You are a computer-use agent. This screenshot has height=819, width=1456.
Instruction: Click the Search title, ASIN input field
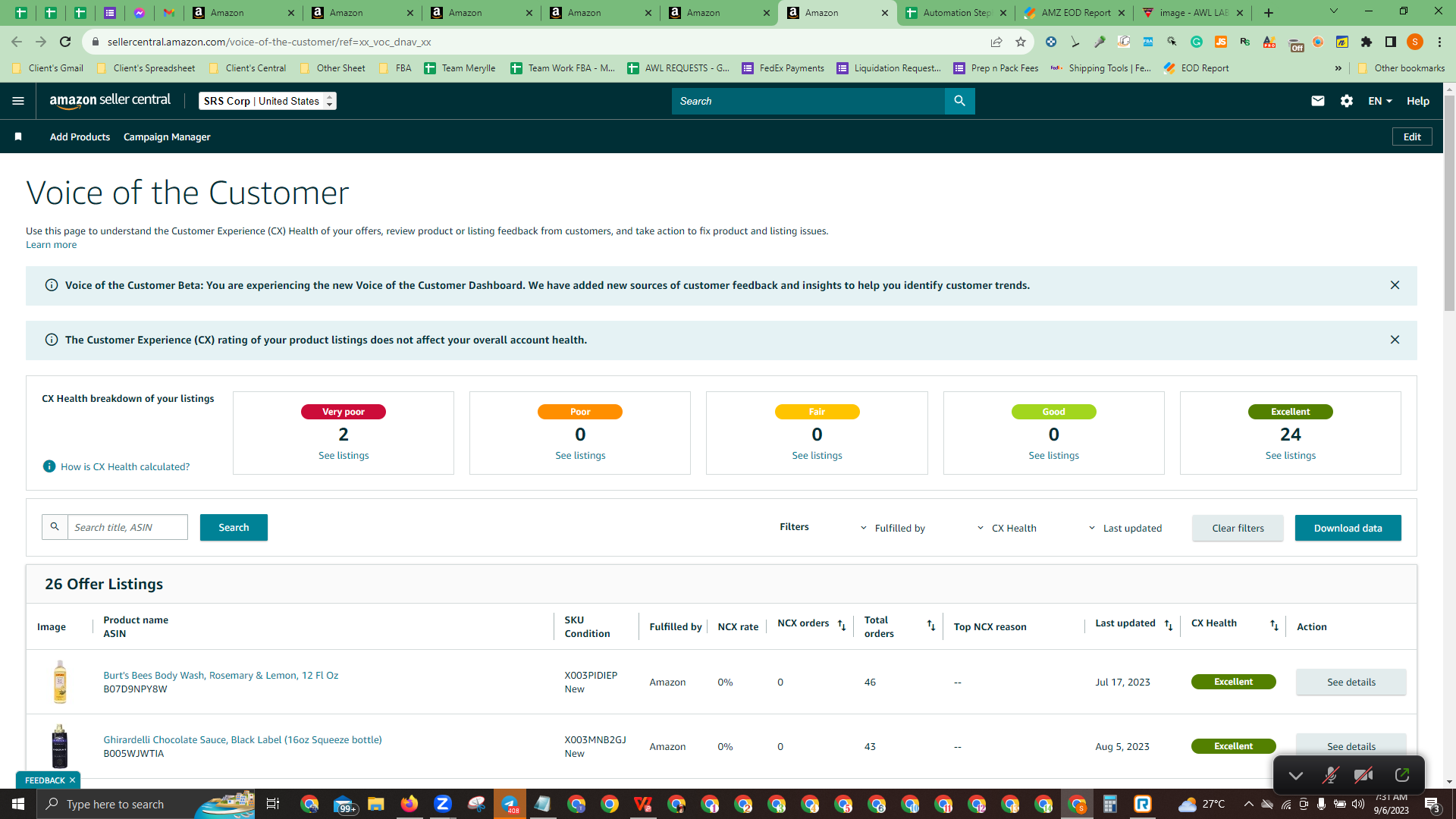click(x=127, y=527)
